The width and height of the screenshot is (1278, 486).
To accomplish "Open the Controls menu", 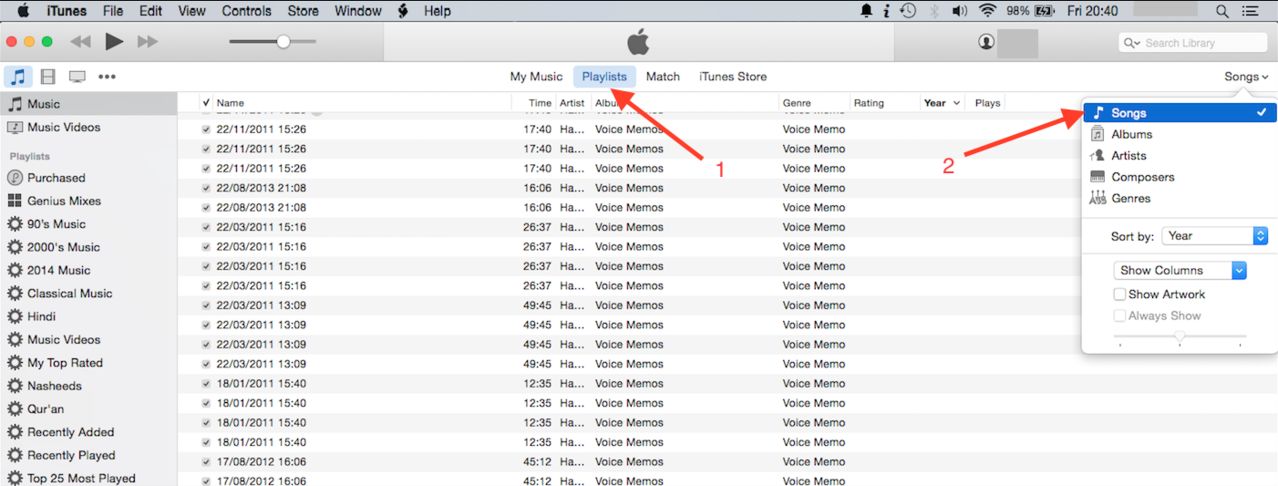I will (246, 11).
